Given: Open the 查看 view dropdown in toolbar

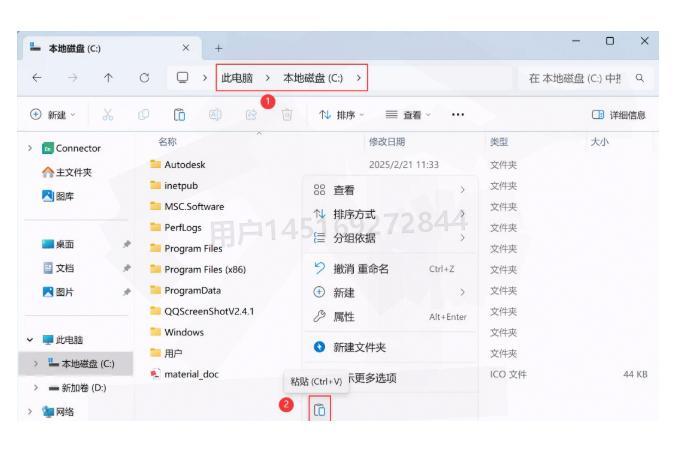Looking at the screenshot, I should point(408,115).
